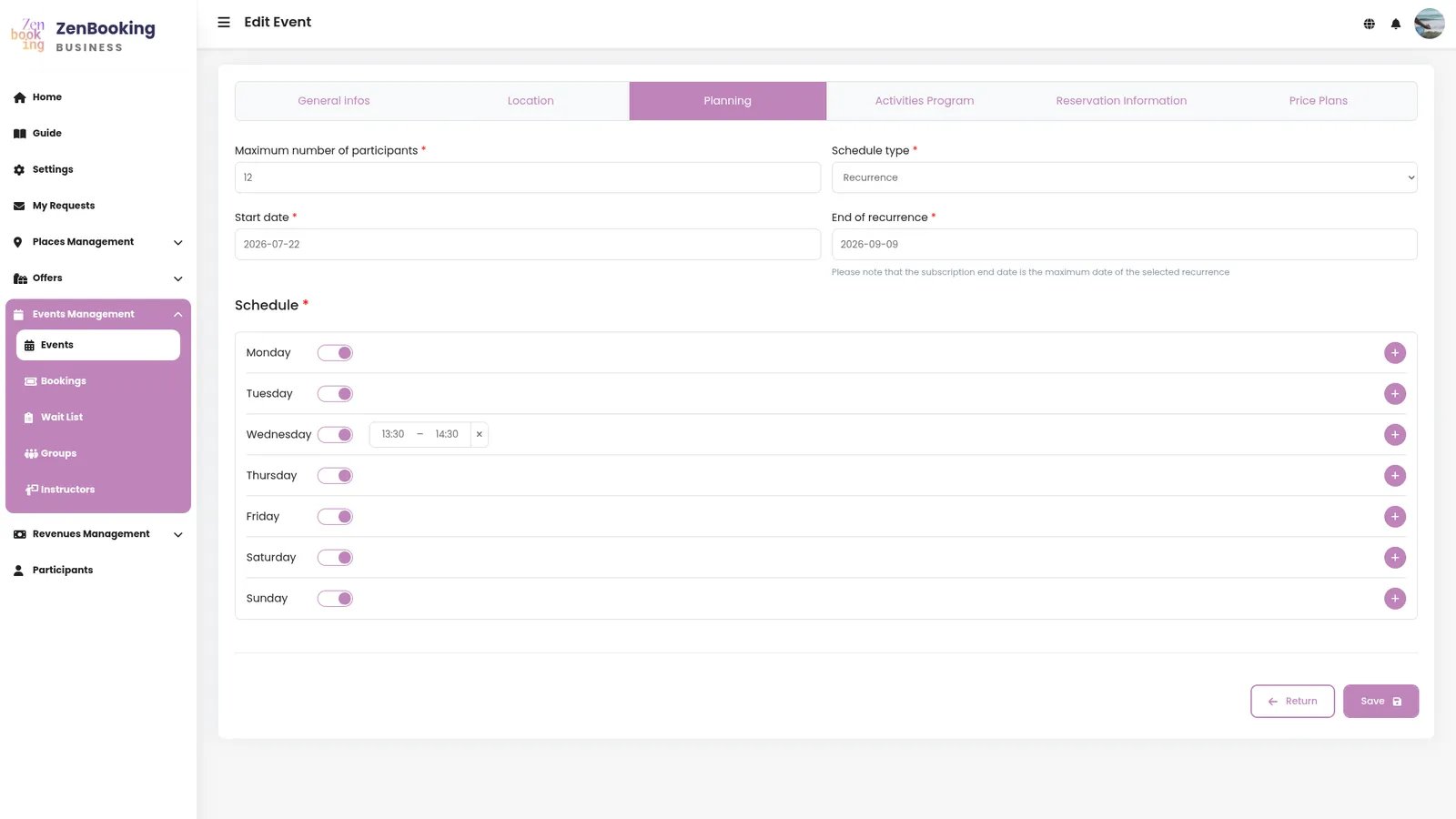Open Reservation Information tab
1456x819 pixels.
coord(1121,101)
